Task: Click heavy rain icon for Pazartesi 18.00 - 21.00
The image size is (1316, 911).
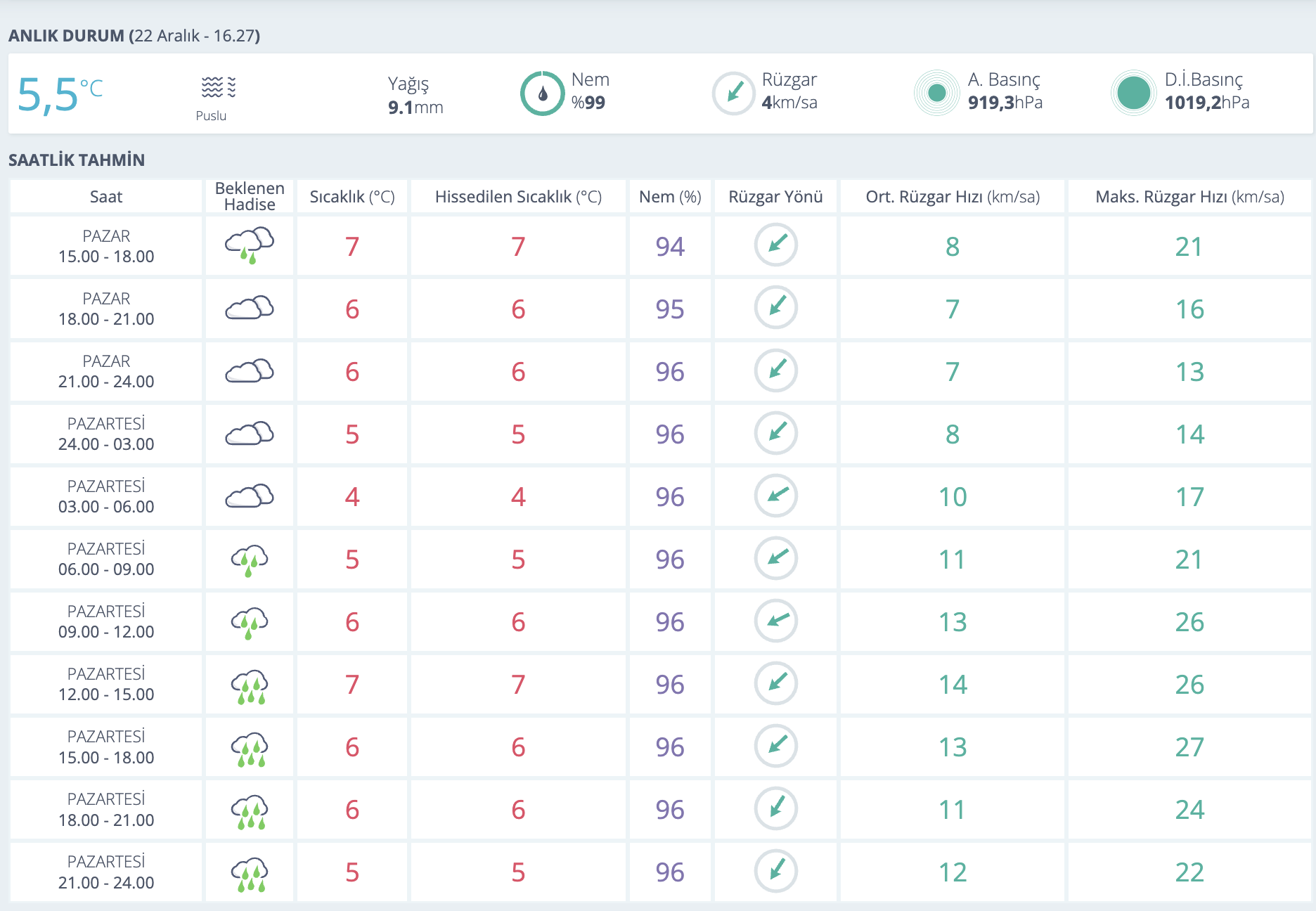Action: pos(250,812)
